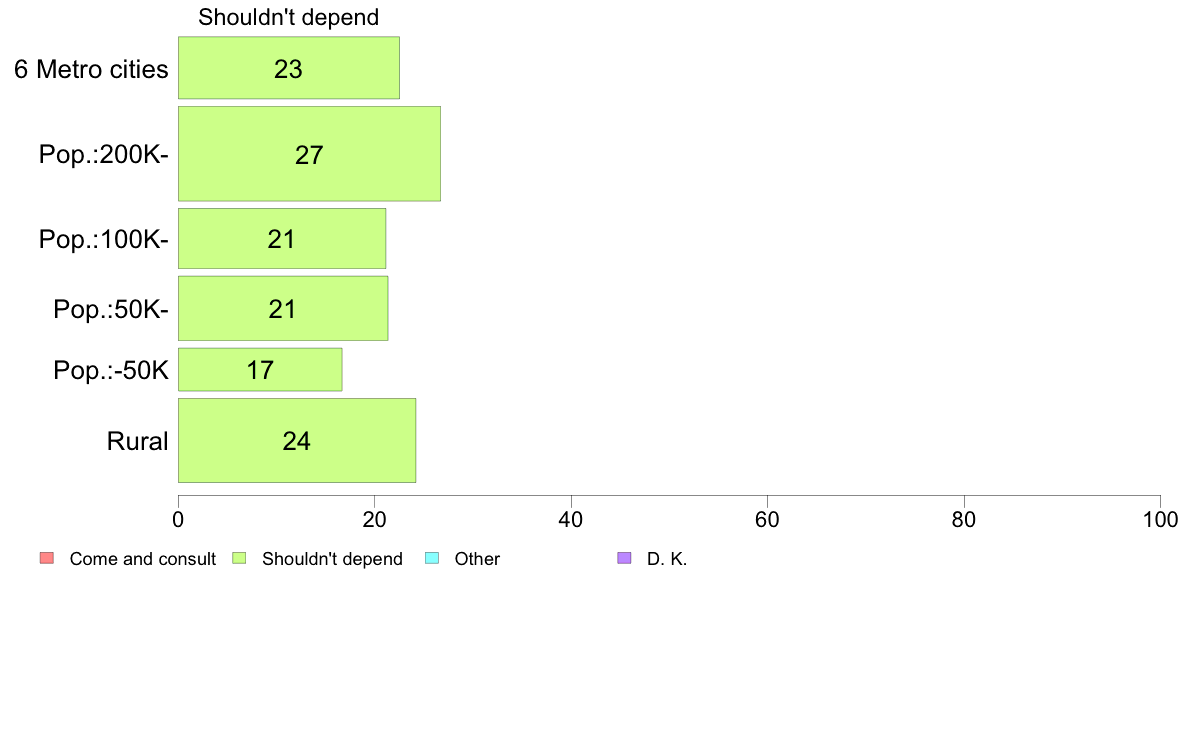
Task: Click the Pop.:-50K axis label
Action: 111,371
